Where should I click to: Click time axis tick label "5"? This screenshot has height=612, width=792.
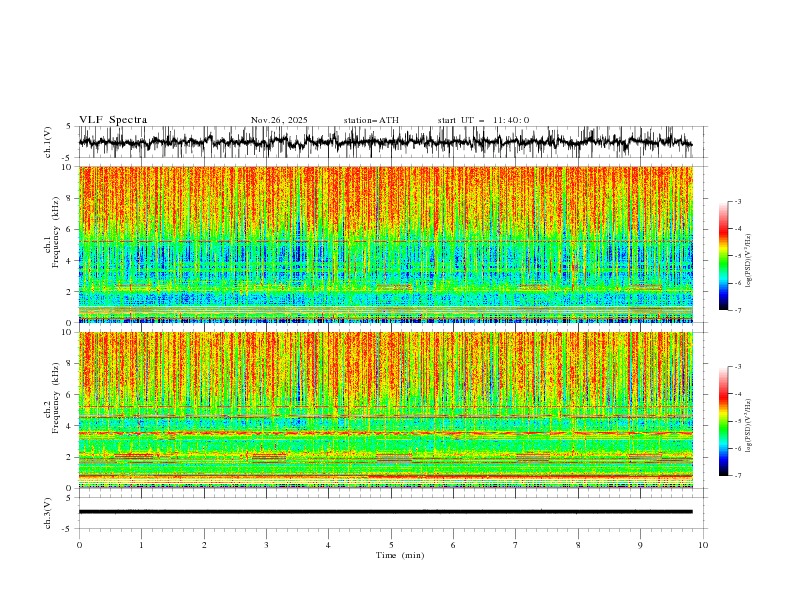(391, 545)
